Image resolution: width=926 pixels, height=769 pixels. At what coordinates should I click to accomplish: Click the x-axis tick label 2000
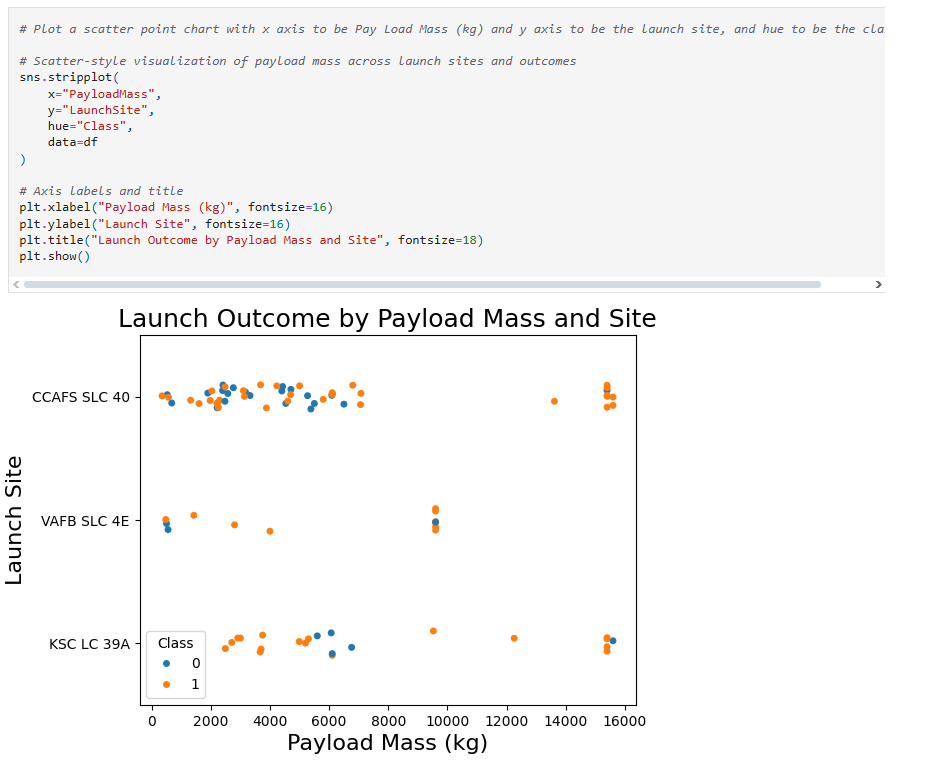[211, 721]
